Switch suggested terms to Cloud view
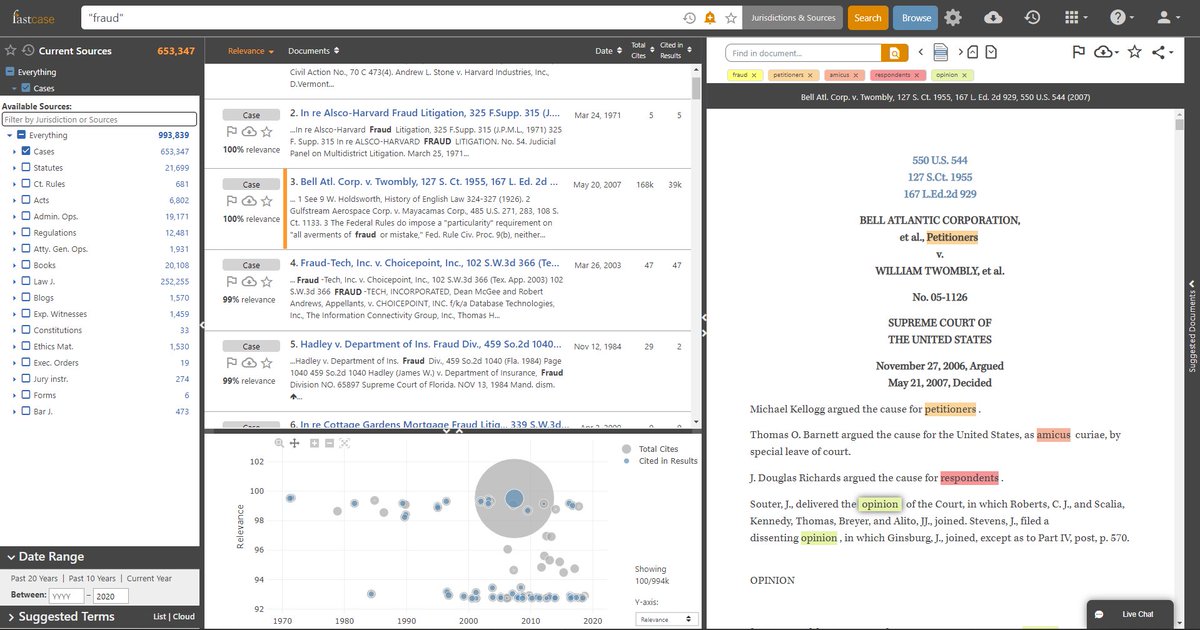 click(184, 617)
